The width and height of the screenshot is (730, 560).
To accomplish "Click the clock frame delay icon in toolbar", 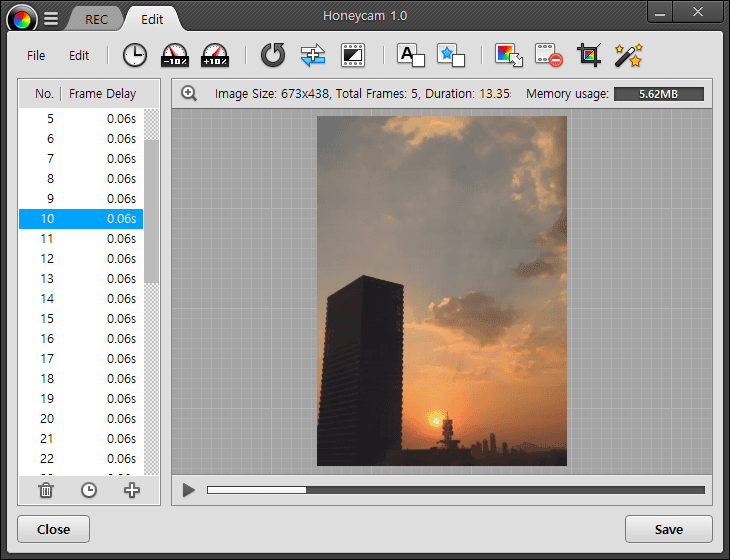I will tap(134, 55).
